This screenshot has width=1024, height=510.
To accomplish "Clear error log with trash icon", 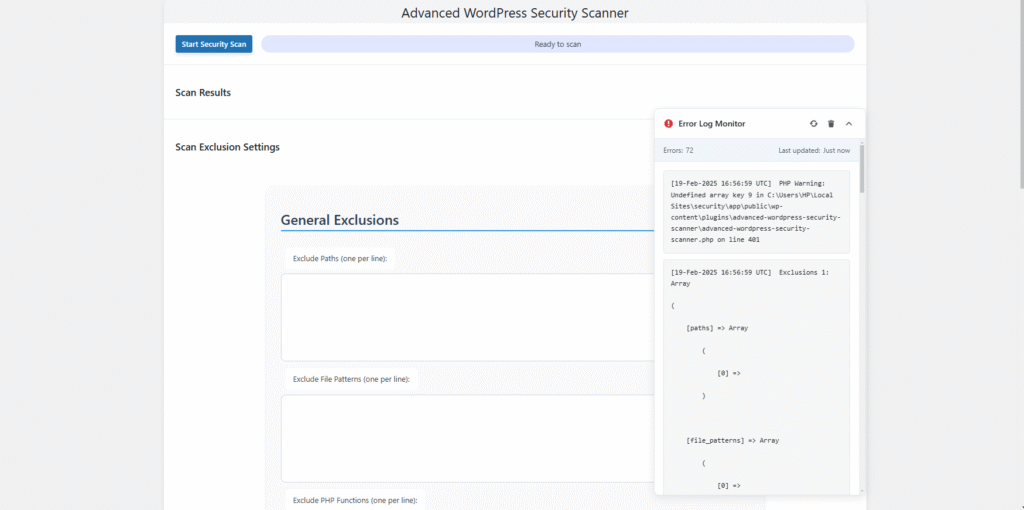I will pyautogui.click(x=831, y=123).
